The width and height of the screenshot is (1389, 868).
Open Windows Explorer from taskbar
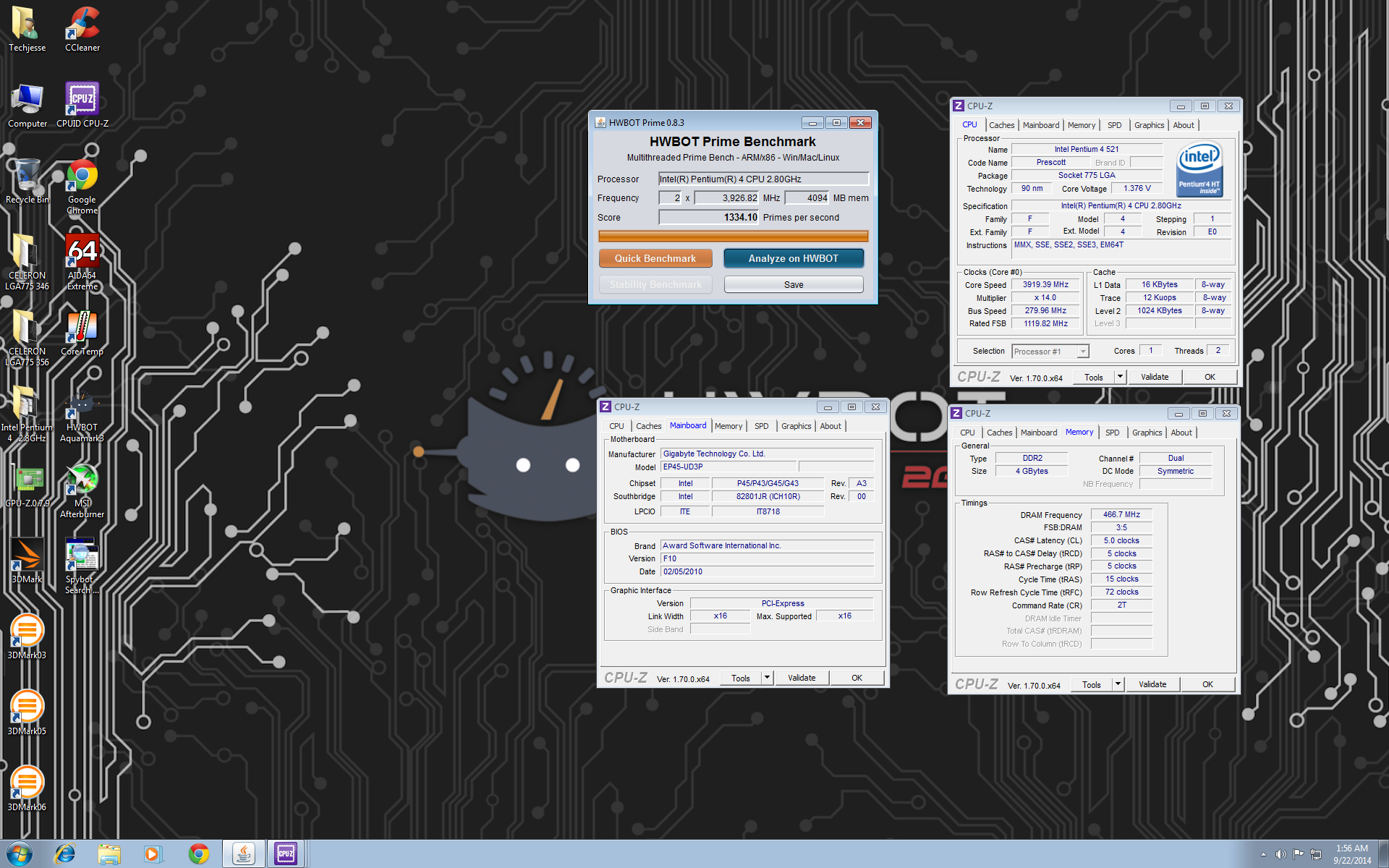(109, 854)
